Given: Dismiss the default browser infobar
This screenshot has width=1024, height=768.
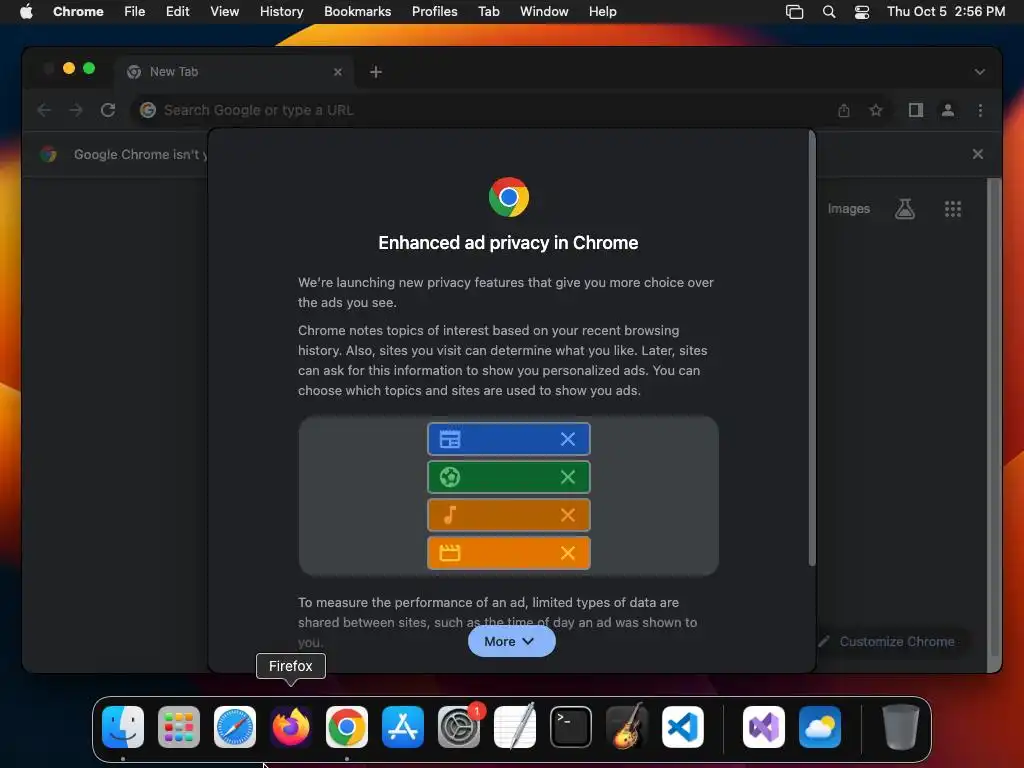Looking at the screenshot, I should click(x=978, y=154).
